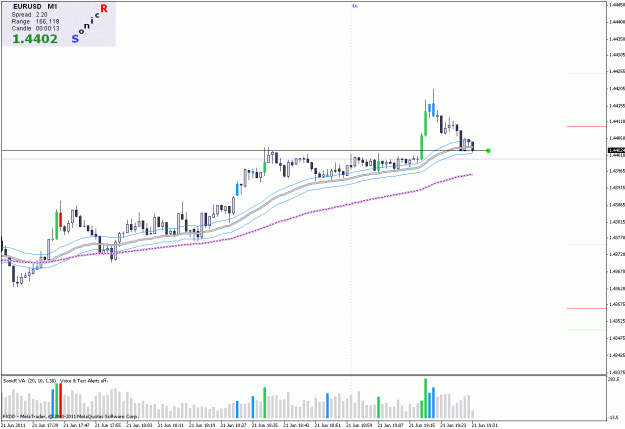Screen dimensions: 625x429
Task: Click the '21 Jun 17:47' time label
Action: pyautogui.click(x=77, y=425)
